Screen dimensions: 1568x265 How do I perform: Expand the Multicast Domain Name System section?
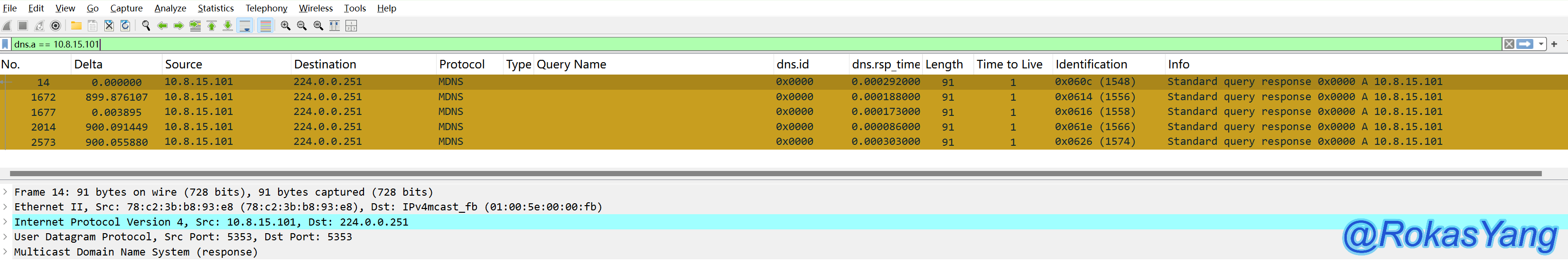(6, 252)
